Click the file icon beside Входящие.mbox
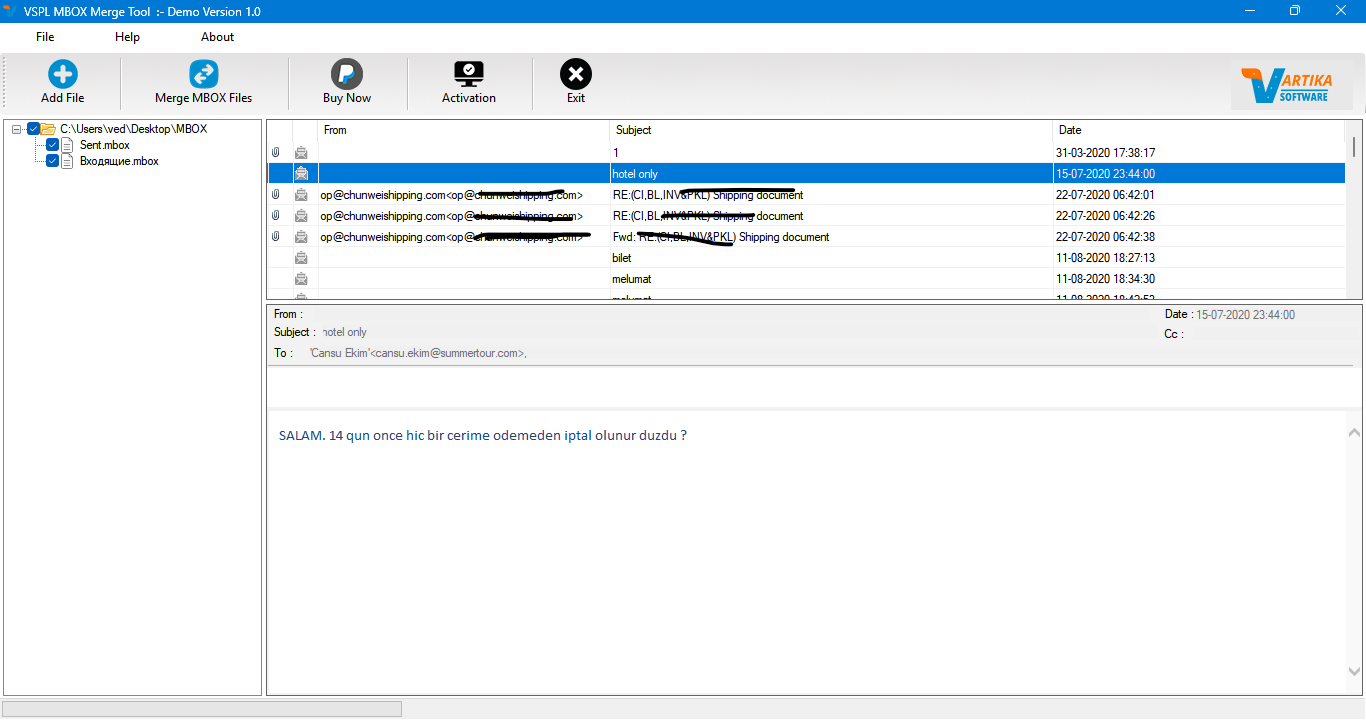Screen dimensions: 1366x720 point(67,161)
